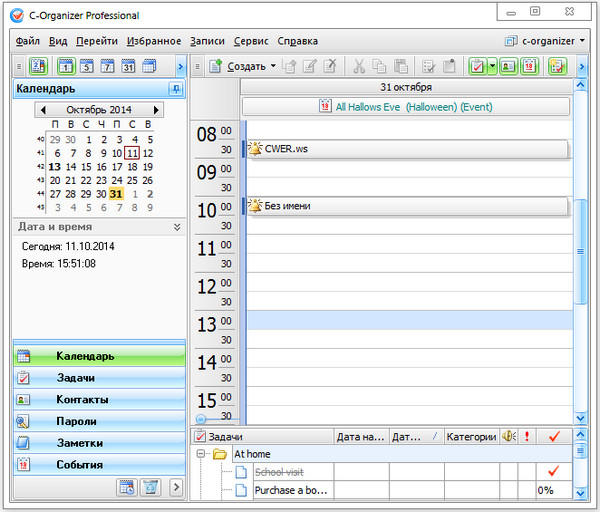The width and height of the screenshot is (600, 512).
Task: Open the Сервис menu
Action: (250, 41)
